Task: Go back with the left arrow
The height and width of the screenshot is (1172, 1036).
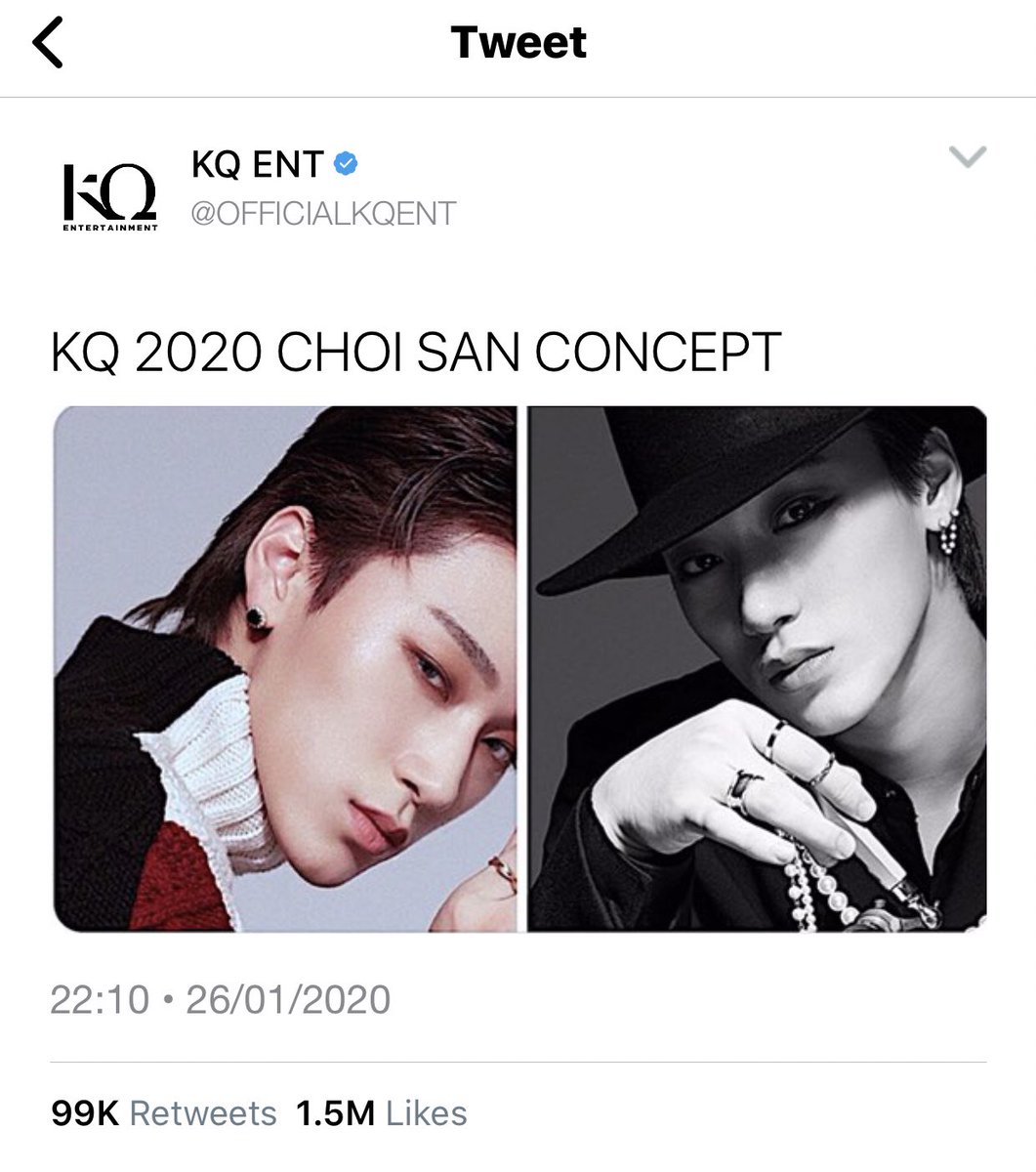Action: coord(48,45)
